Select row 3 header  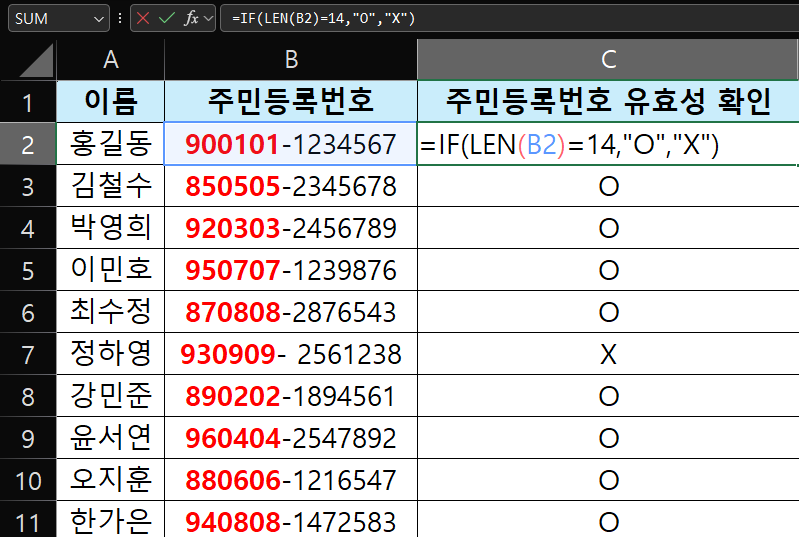pos(28,186)
